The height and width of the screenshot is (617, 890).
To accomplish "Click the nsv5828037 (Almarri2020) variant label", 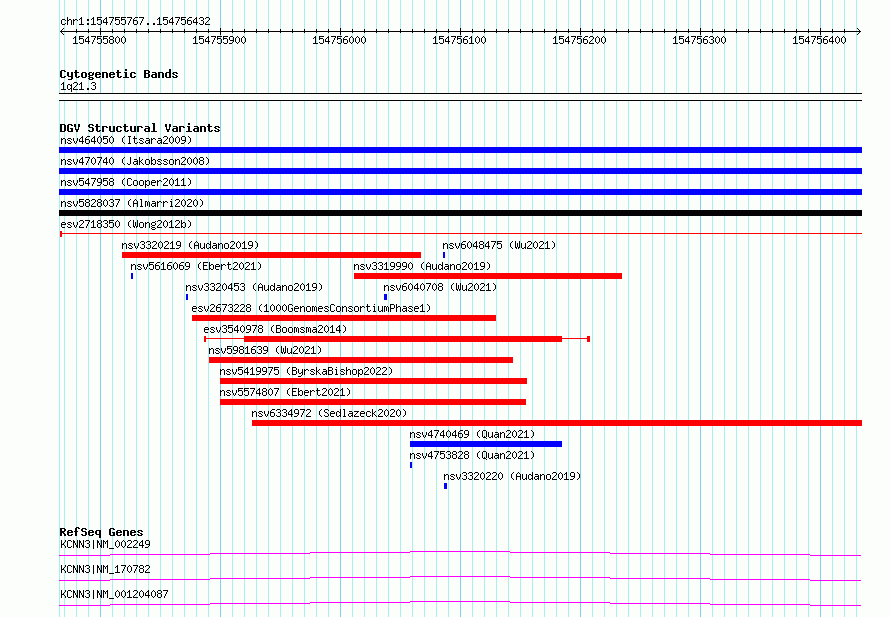I will pyautogui.click(x=132, y=203).
